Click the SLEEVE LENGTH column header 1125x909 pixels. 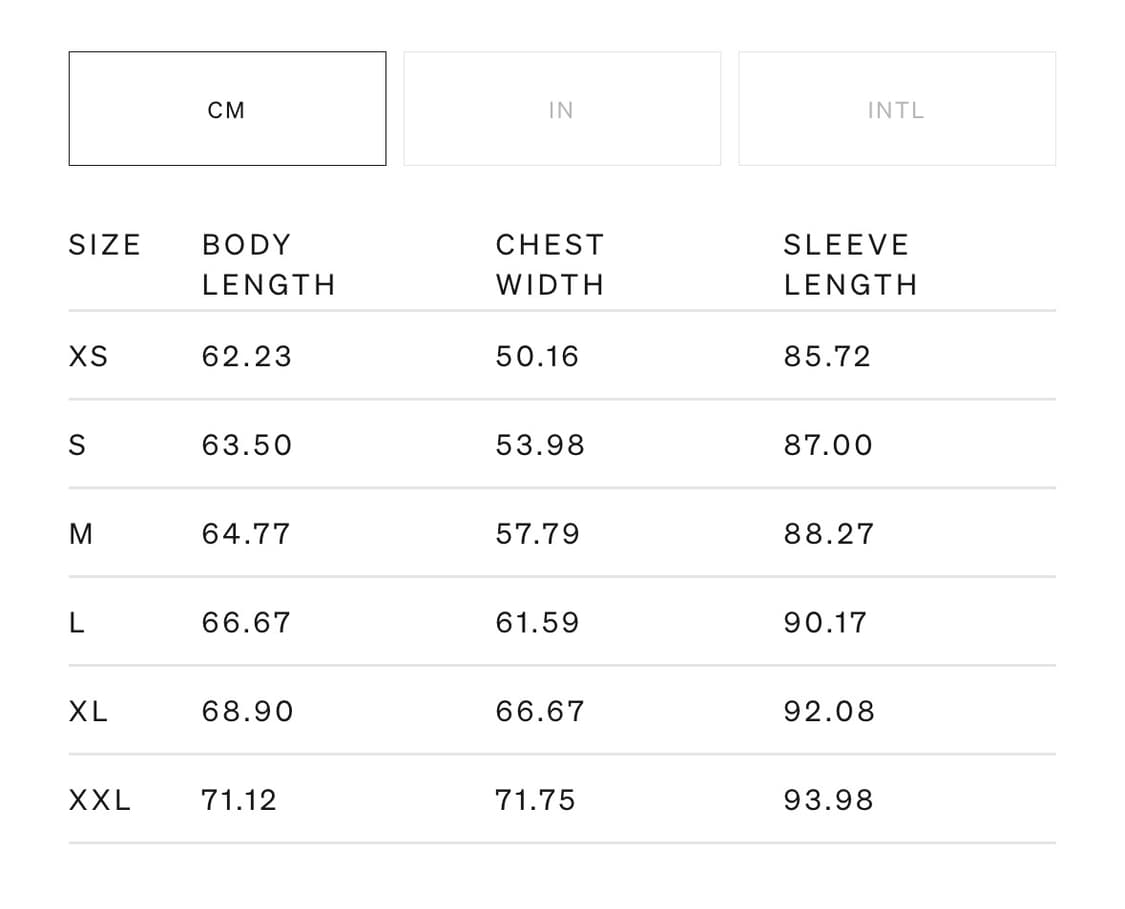[x=850, y=265]
